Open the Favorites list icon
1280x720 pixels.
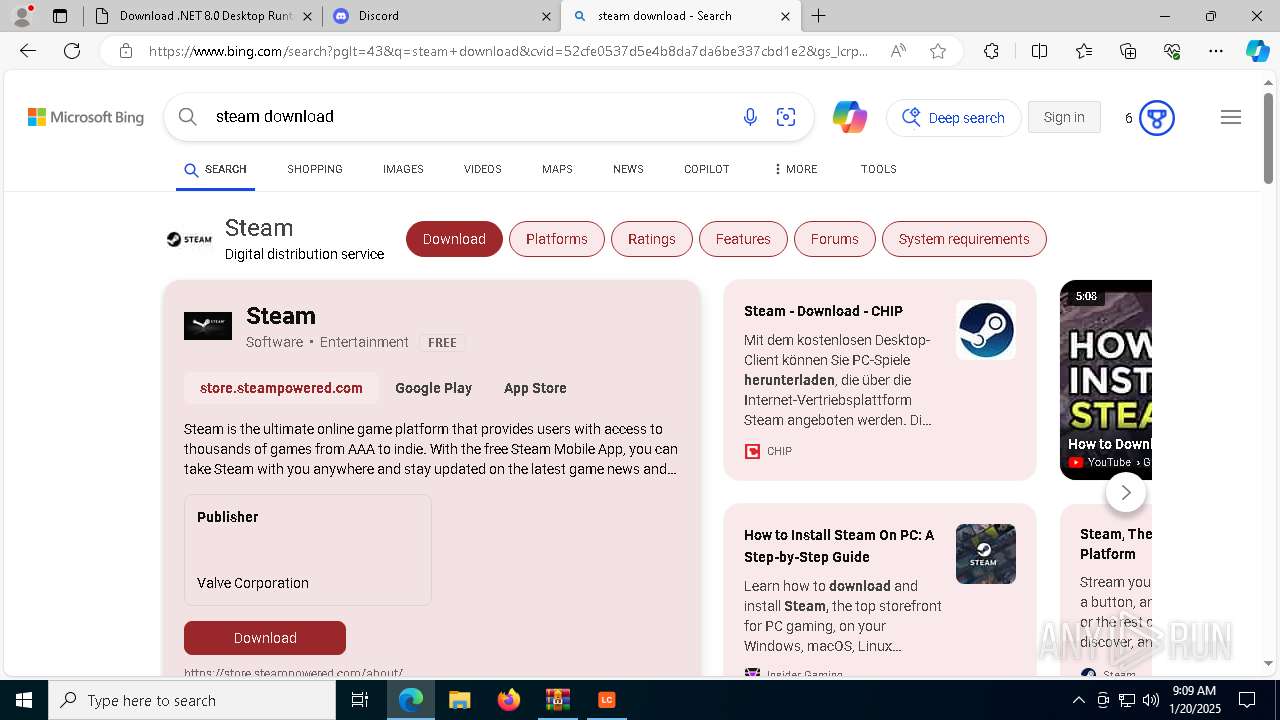[1084, 51]
